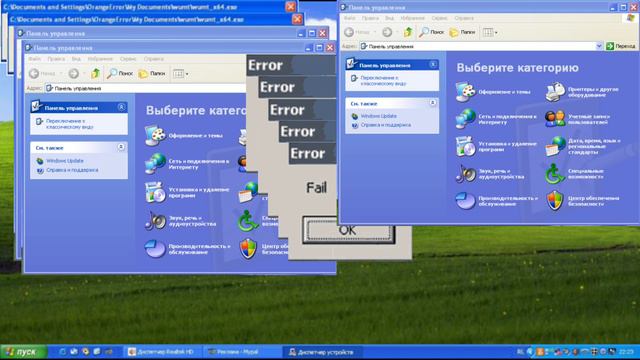Click Folders (Папки) in right Control Panel window

pos(462,32)
